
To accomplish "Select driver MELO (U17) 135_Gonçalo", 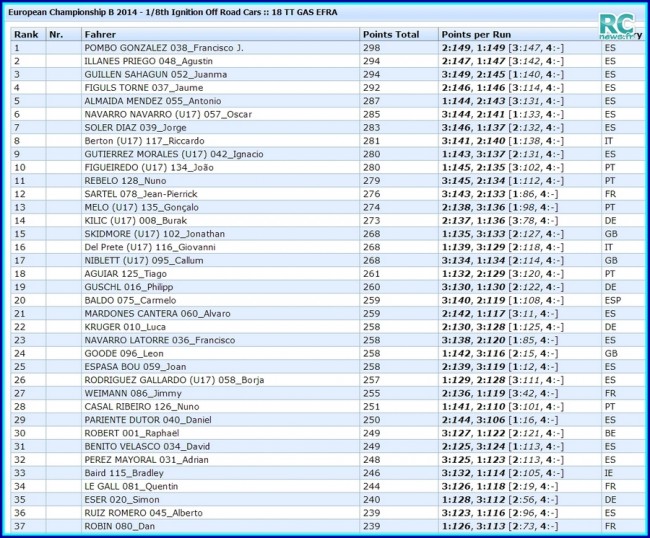I will pyautogui.click(x=141, y=207).
